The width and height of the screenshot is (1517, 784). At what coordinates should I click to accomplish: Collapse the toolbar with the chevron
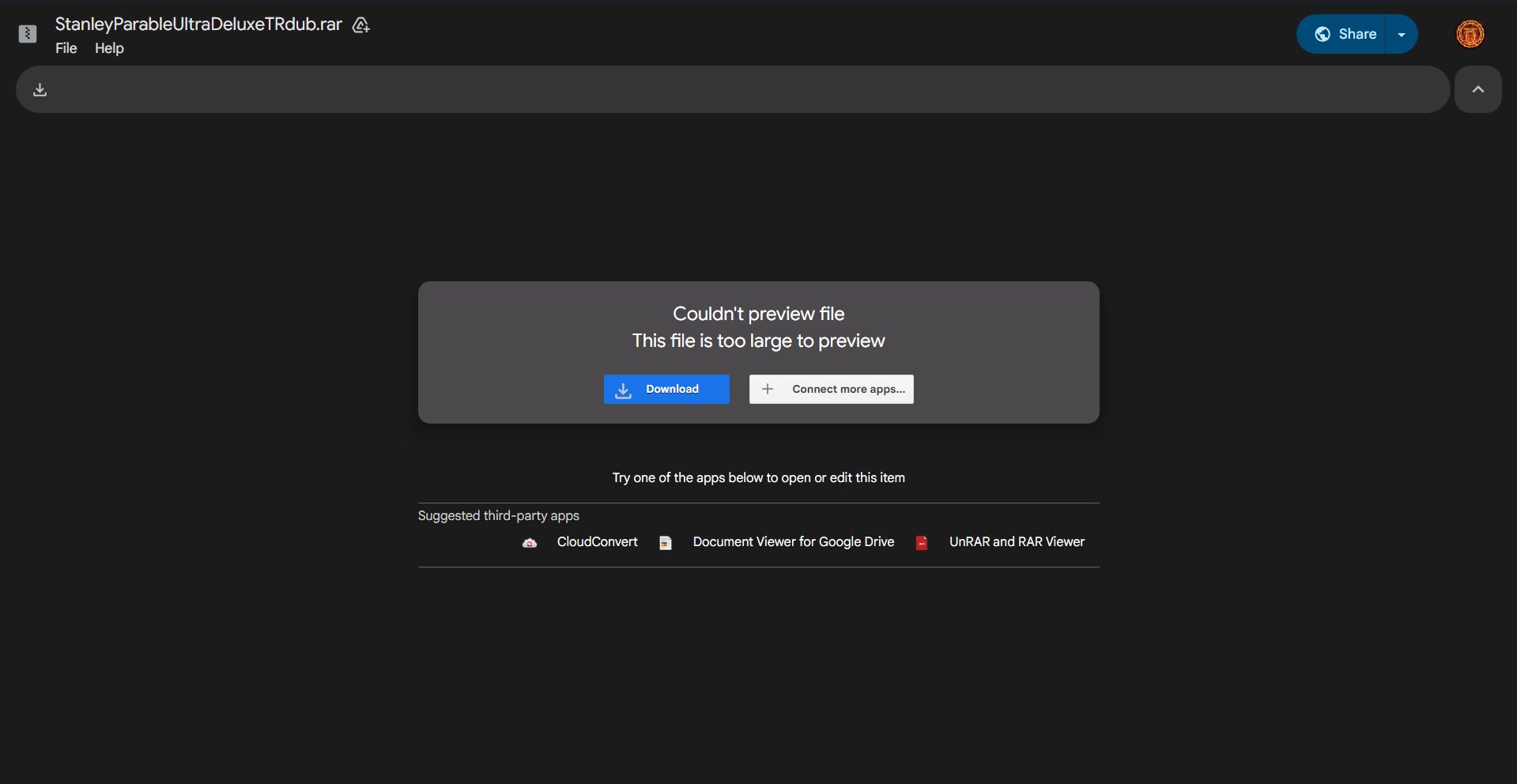pyautogui.click(x=1477, y=89)
